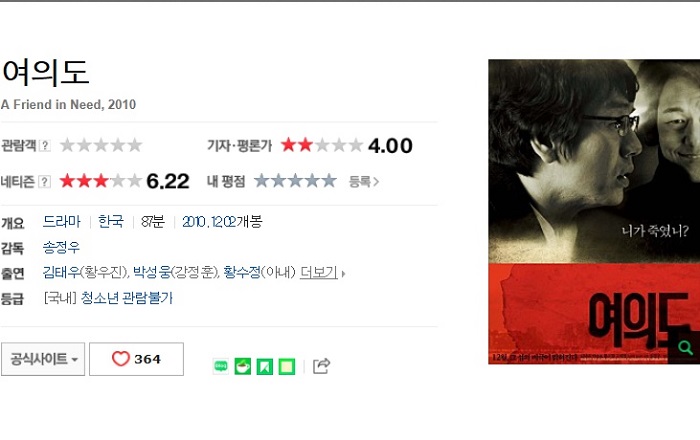700x440 pixels.
Task: Open actor 박성웅 link
Action: 152,272
